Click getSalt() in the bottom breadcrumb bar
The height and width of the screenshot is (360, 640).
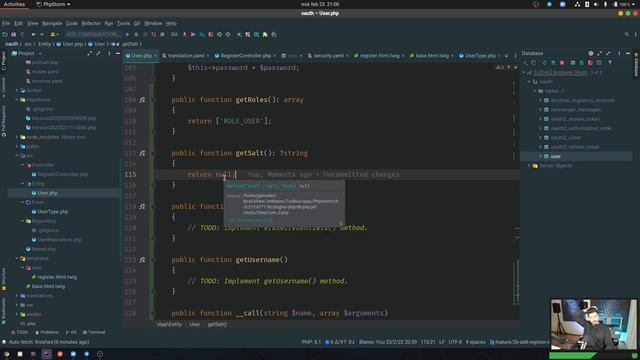(x=217, y=324)
